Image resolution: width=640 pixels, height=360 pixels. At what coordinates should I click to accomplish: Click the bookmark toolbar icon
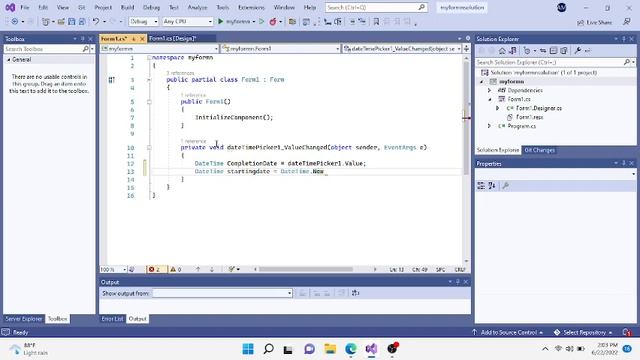pos(376,22)
